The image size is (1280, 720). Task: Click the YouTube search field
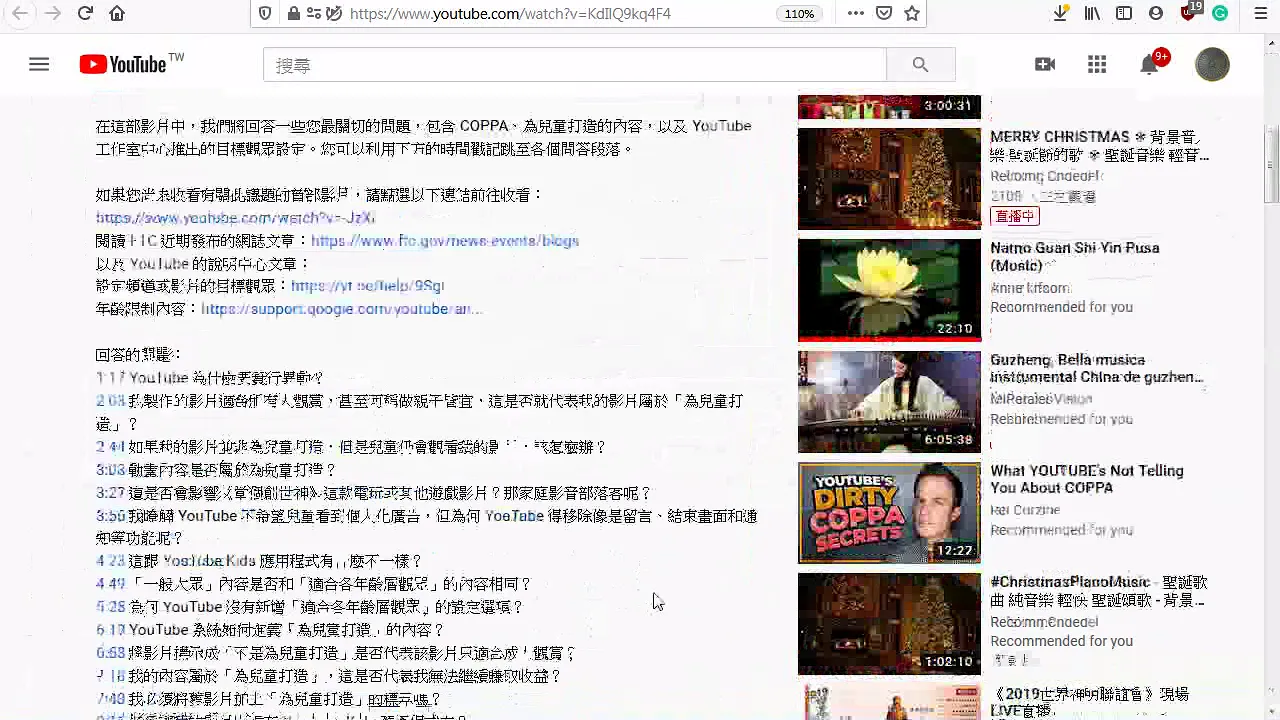pos(575,65)
